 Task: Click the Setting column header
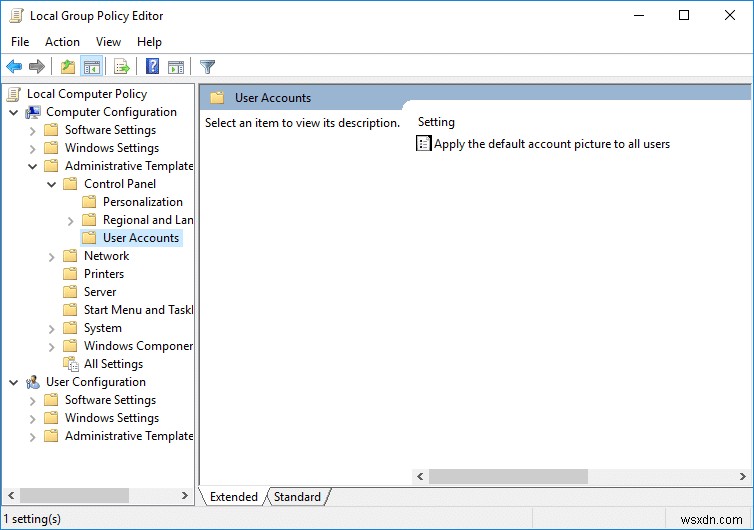(x=436, y=122)
